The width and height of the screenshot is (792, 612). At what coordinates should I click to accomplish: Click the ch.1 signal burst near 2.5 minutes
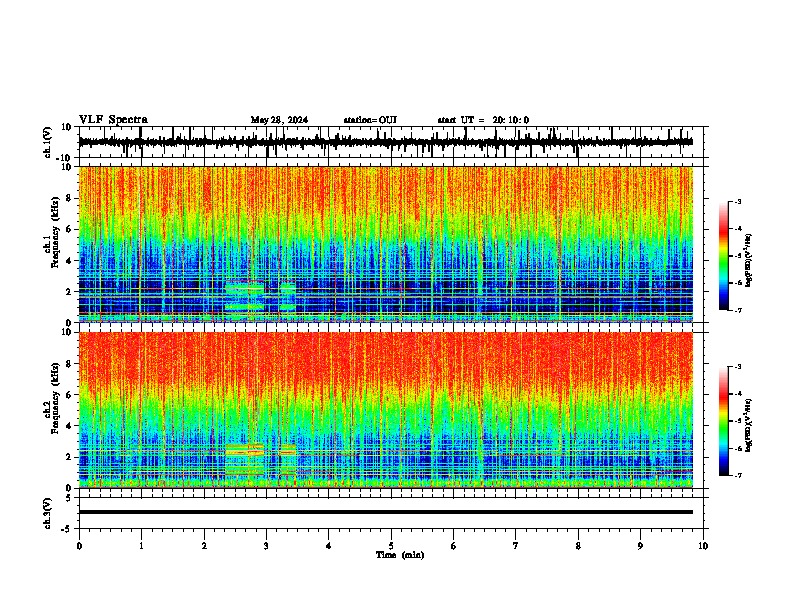click(x=244, y=297)
